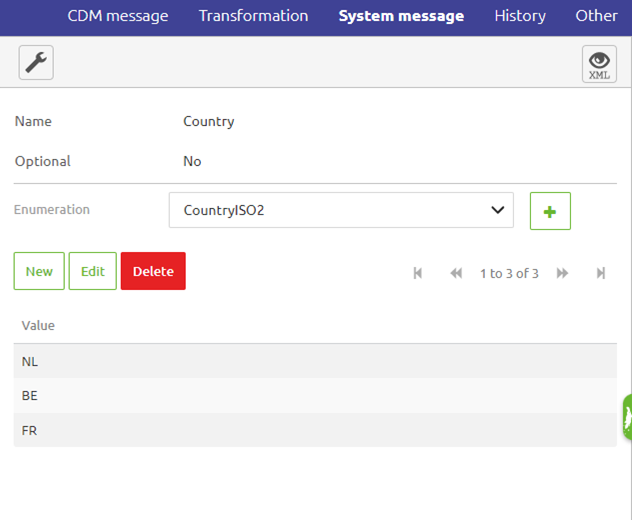Click the Enumeration label
Screen dimensions: 632x520
(52, 210)
